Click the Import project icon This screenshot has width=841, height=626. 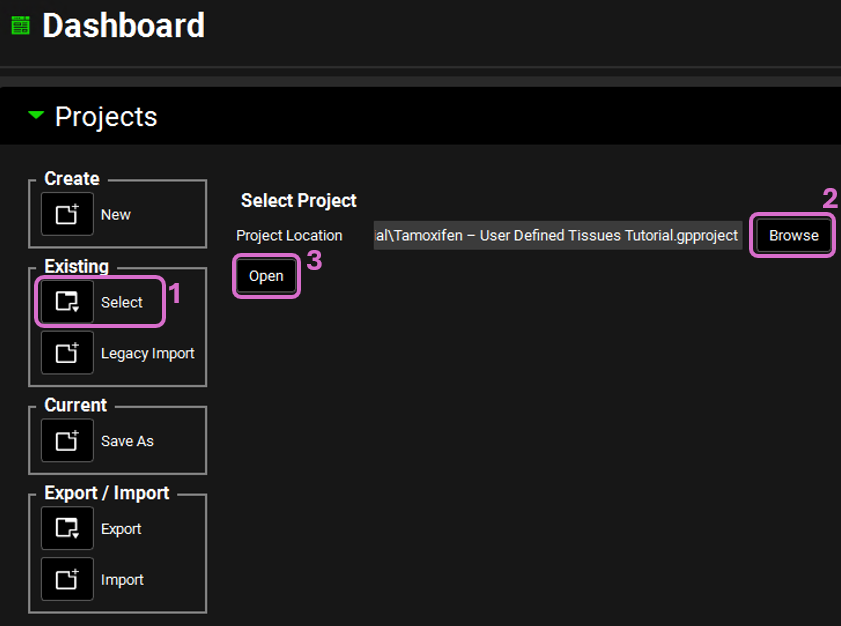[x=67, y=580]
